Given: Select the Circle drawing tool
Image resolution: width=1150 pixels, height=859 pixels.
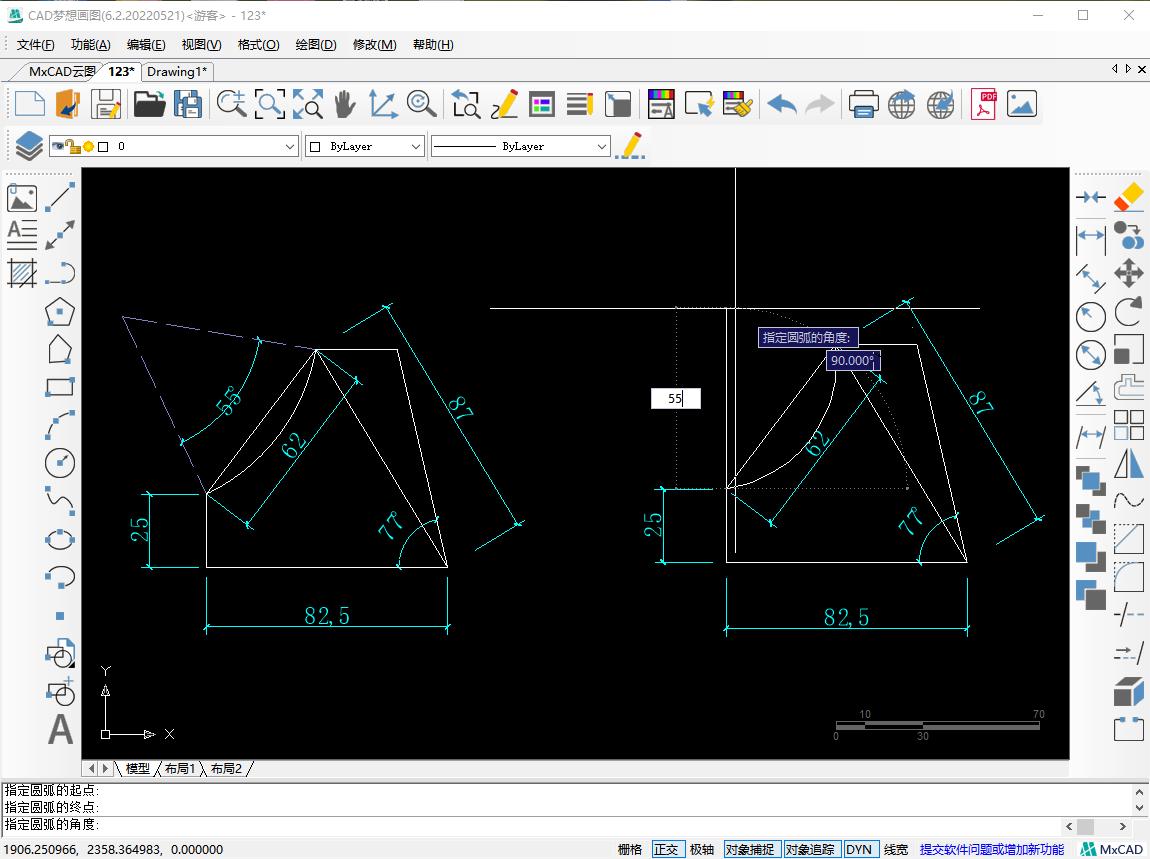Looking at the screenshot, I should point(60,462).
